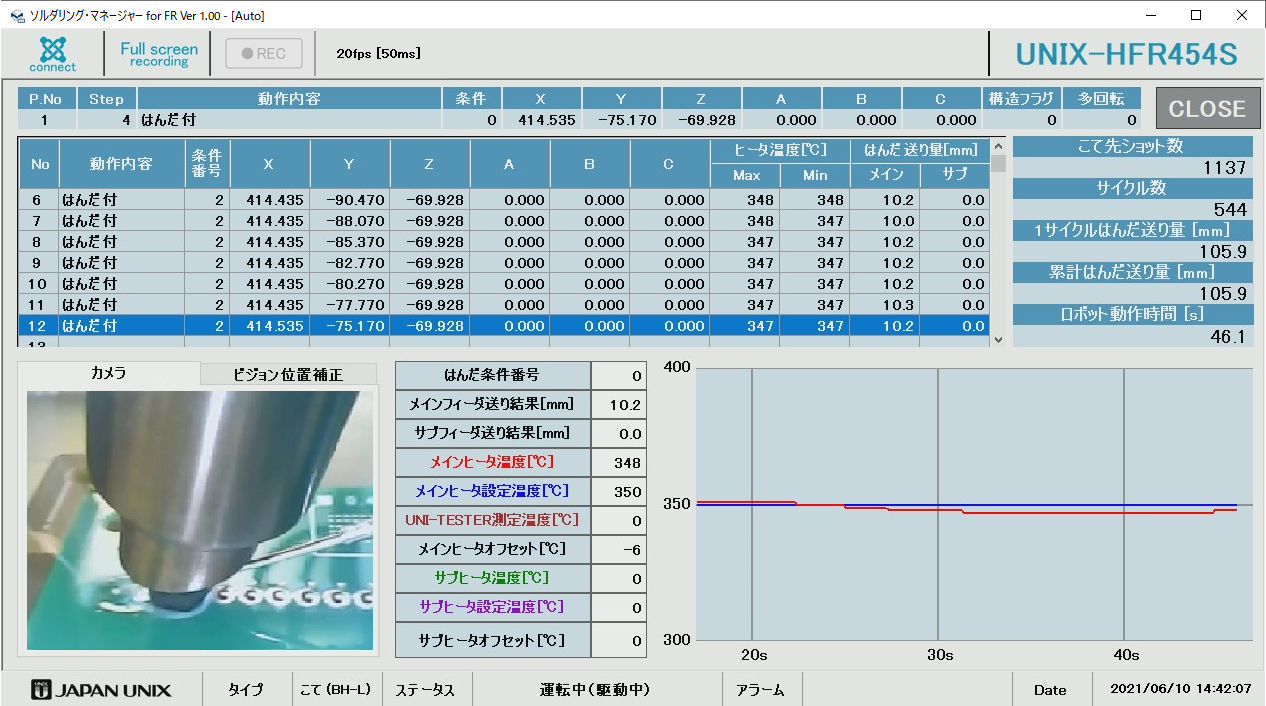Click the app icon in title bar
Screen dimensions: 1266x706
[x=16, y=16]
